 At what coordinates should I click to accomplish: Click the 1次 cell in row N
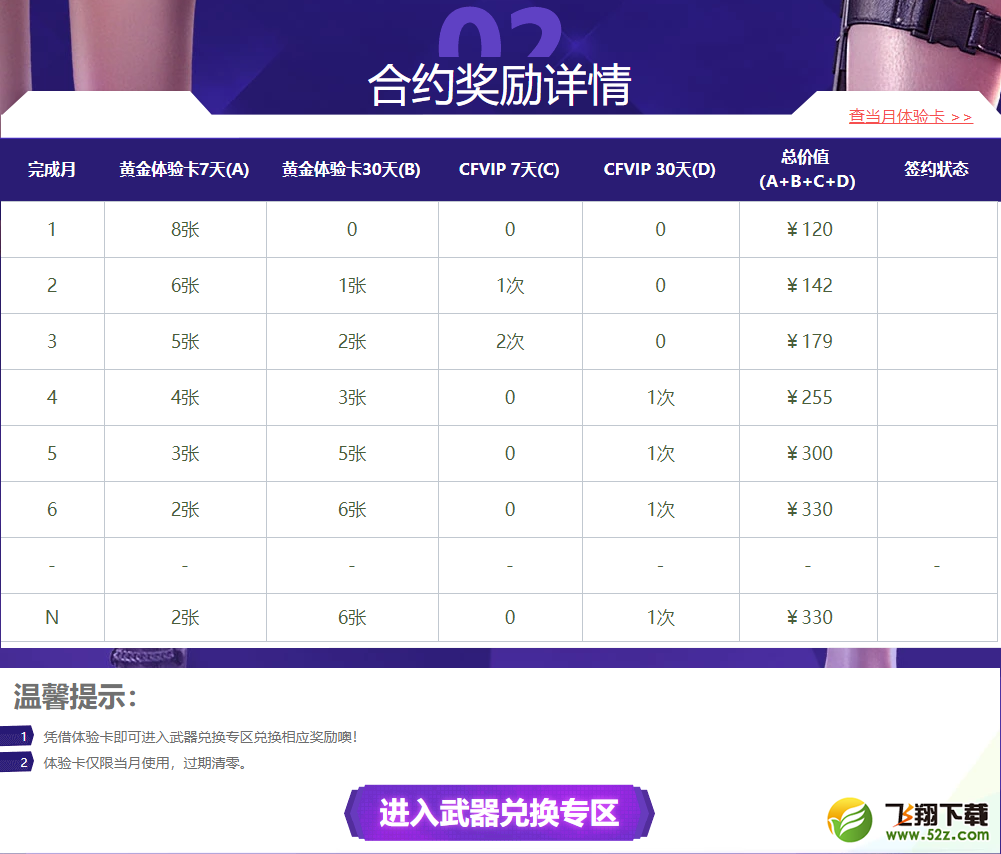[x=661, y=617]
